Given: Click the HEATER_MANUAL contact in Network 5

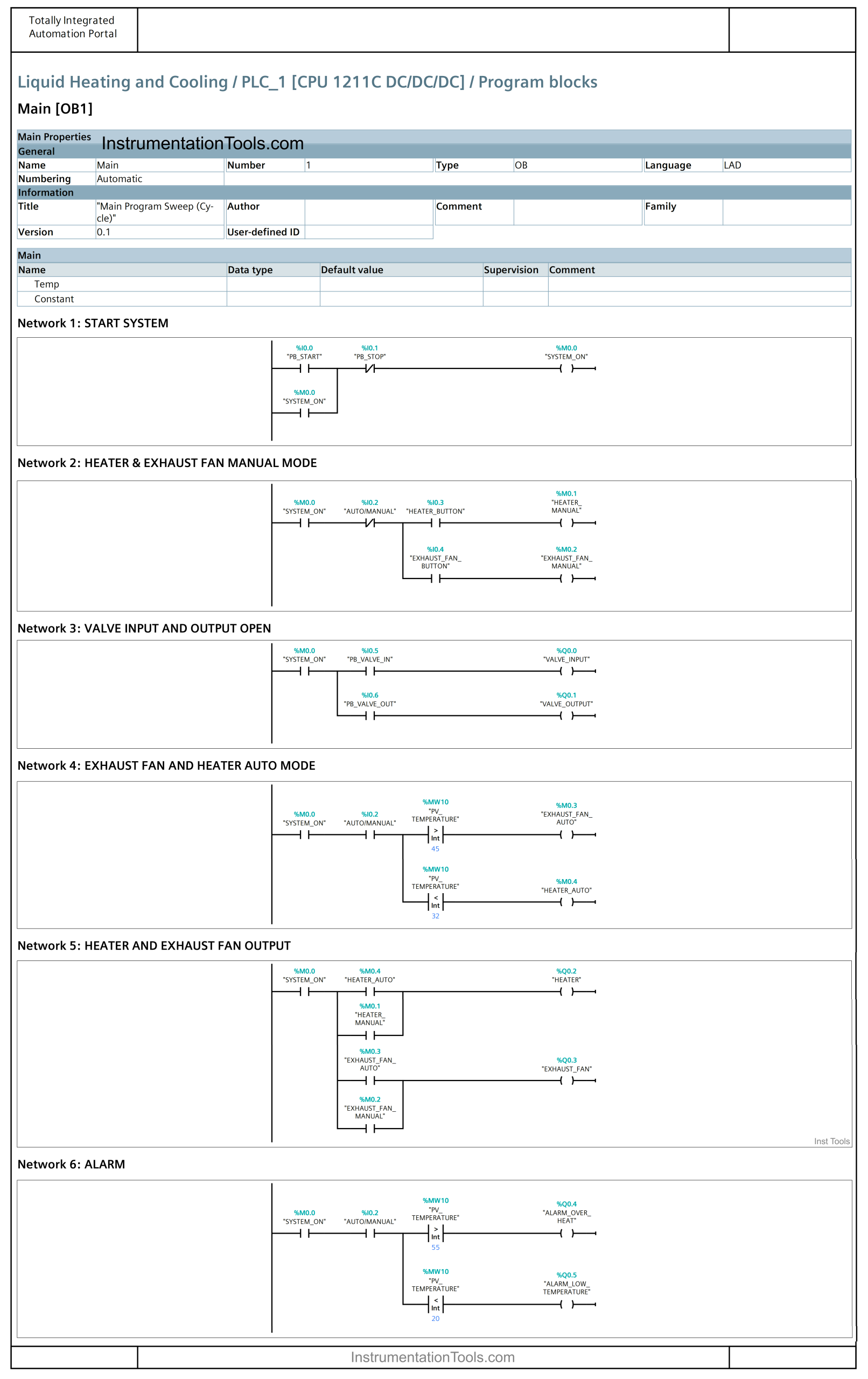Looking at the screenshot, I should (x=370, y=1035).
